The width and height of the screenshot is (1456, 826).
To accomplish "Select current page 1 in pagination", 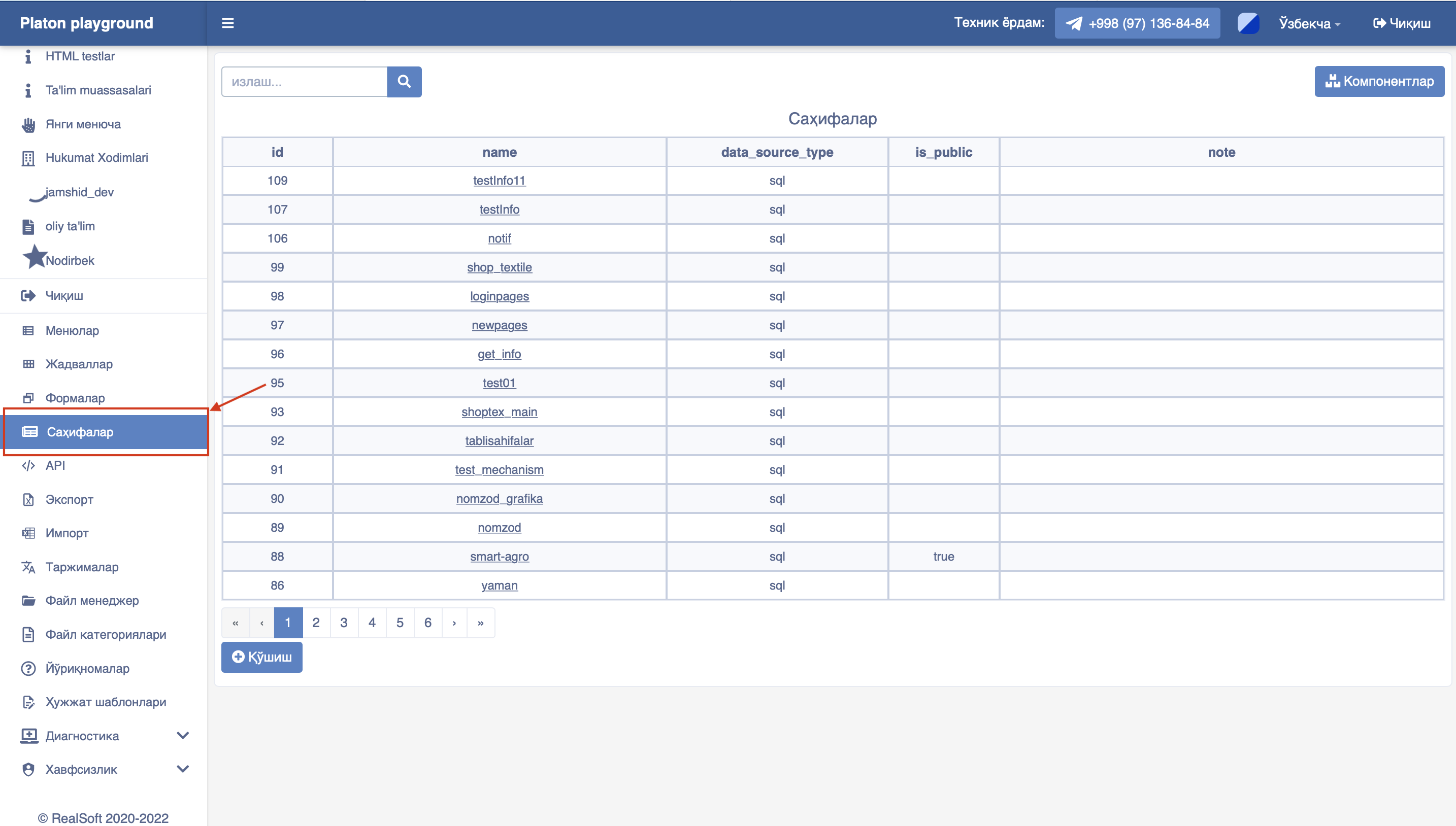I will pos(288,623).
